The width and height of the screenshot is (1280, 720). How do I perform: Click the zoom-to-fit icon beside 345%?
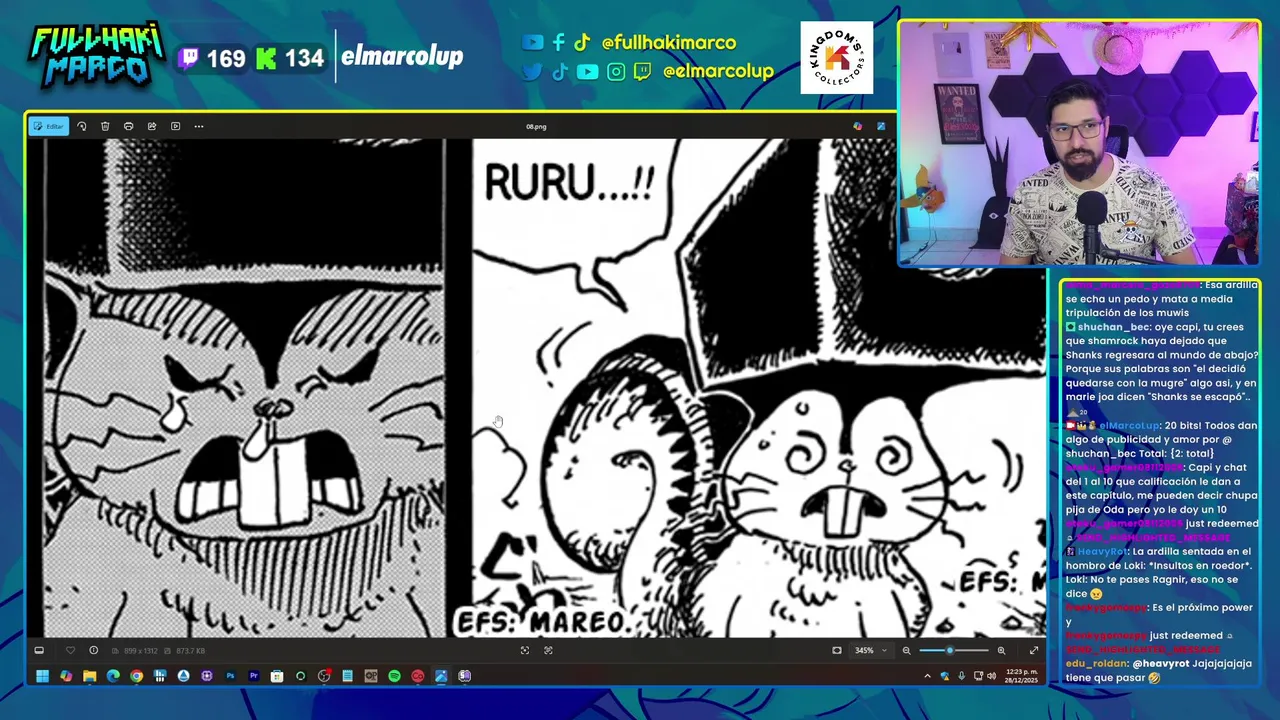(837, 650)
